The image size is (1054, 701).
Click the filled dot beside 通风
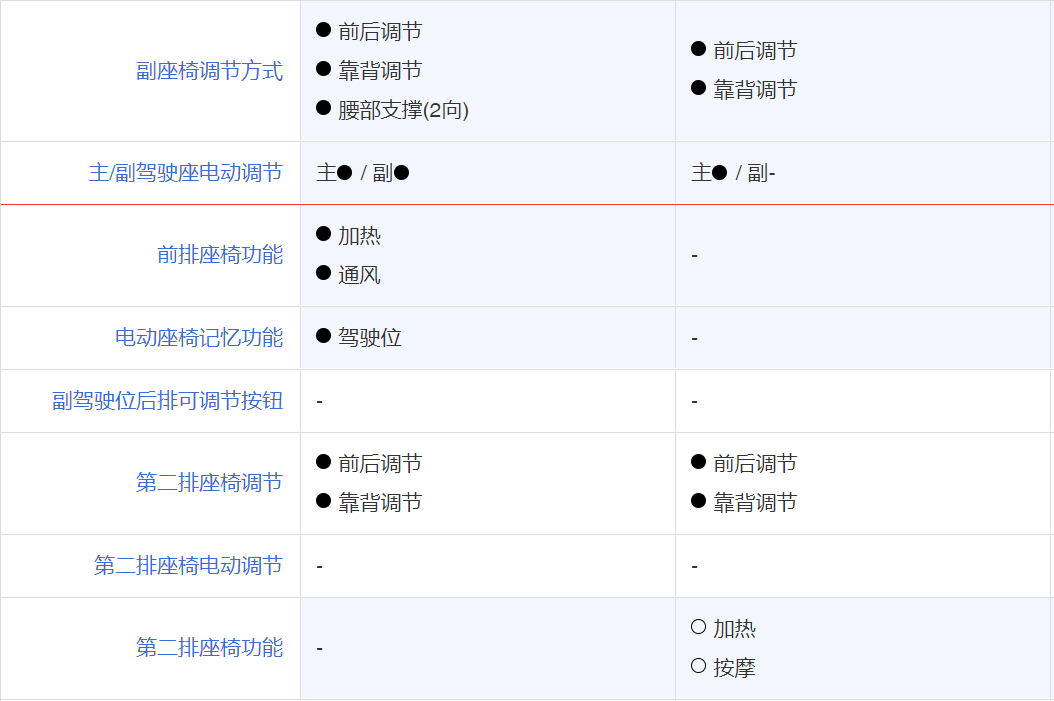[x=323, y=273]
